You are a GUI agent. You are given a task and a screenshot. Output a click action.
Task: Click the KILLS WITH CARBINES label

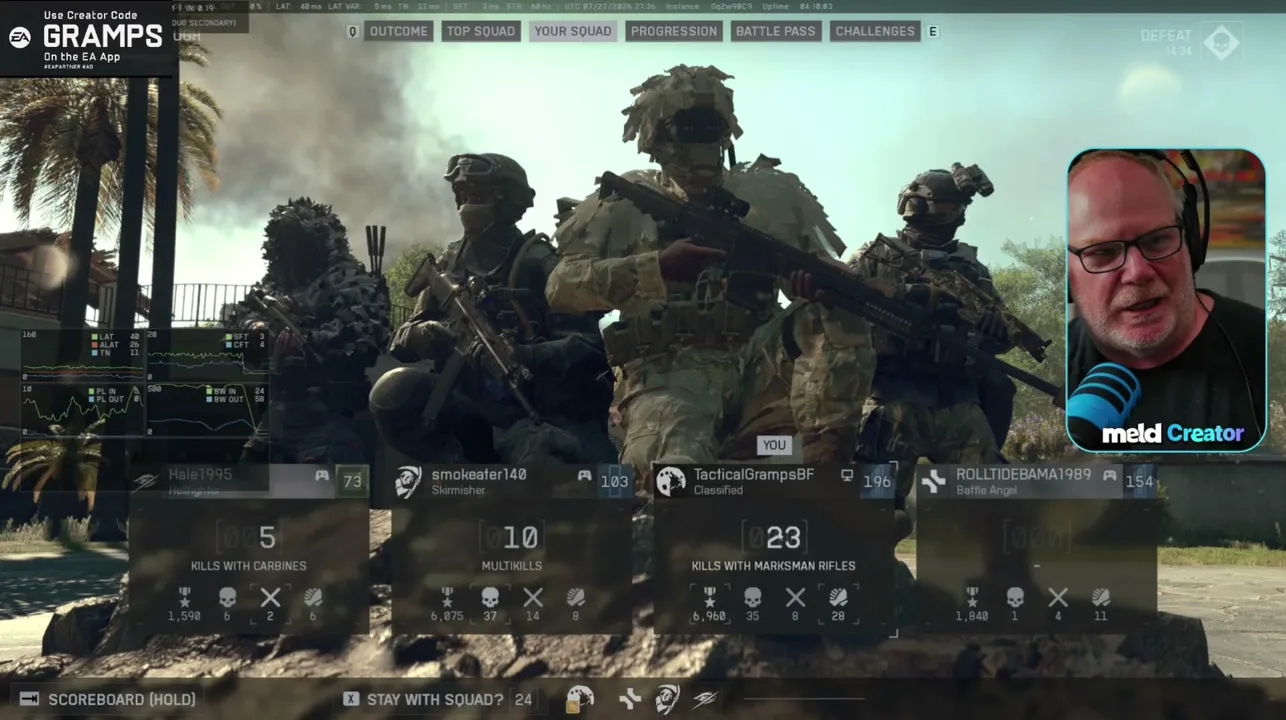249,566
